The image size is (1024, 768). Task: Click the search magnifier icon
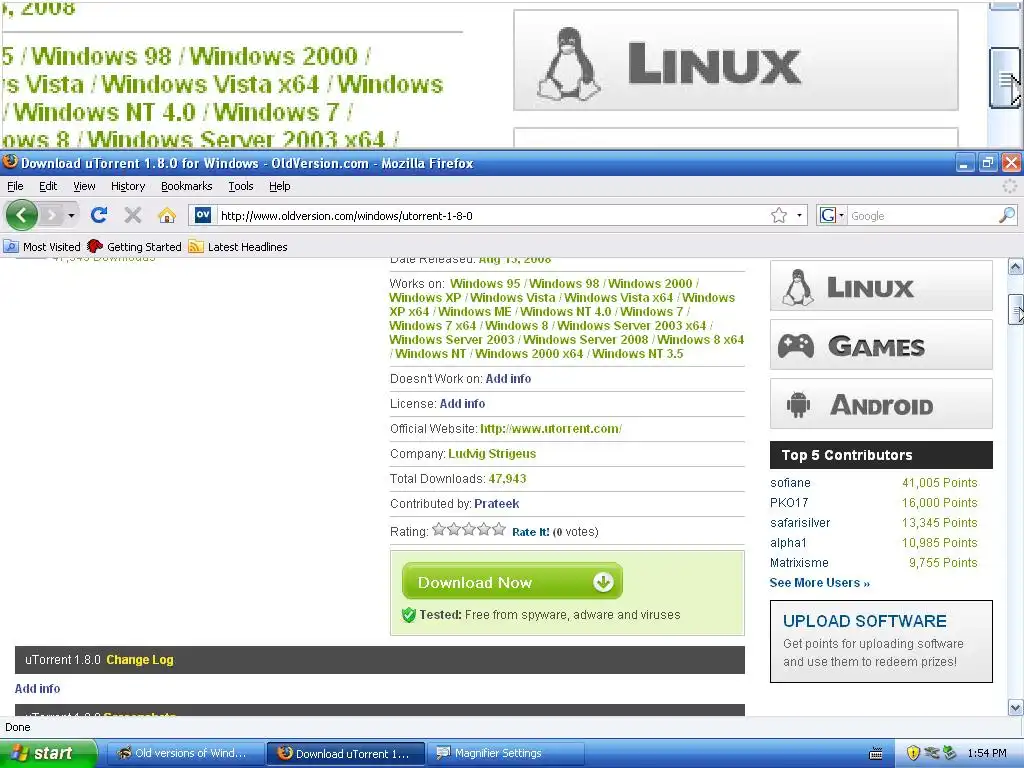(x=1007, y=215)
